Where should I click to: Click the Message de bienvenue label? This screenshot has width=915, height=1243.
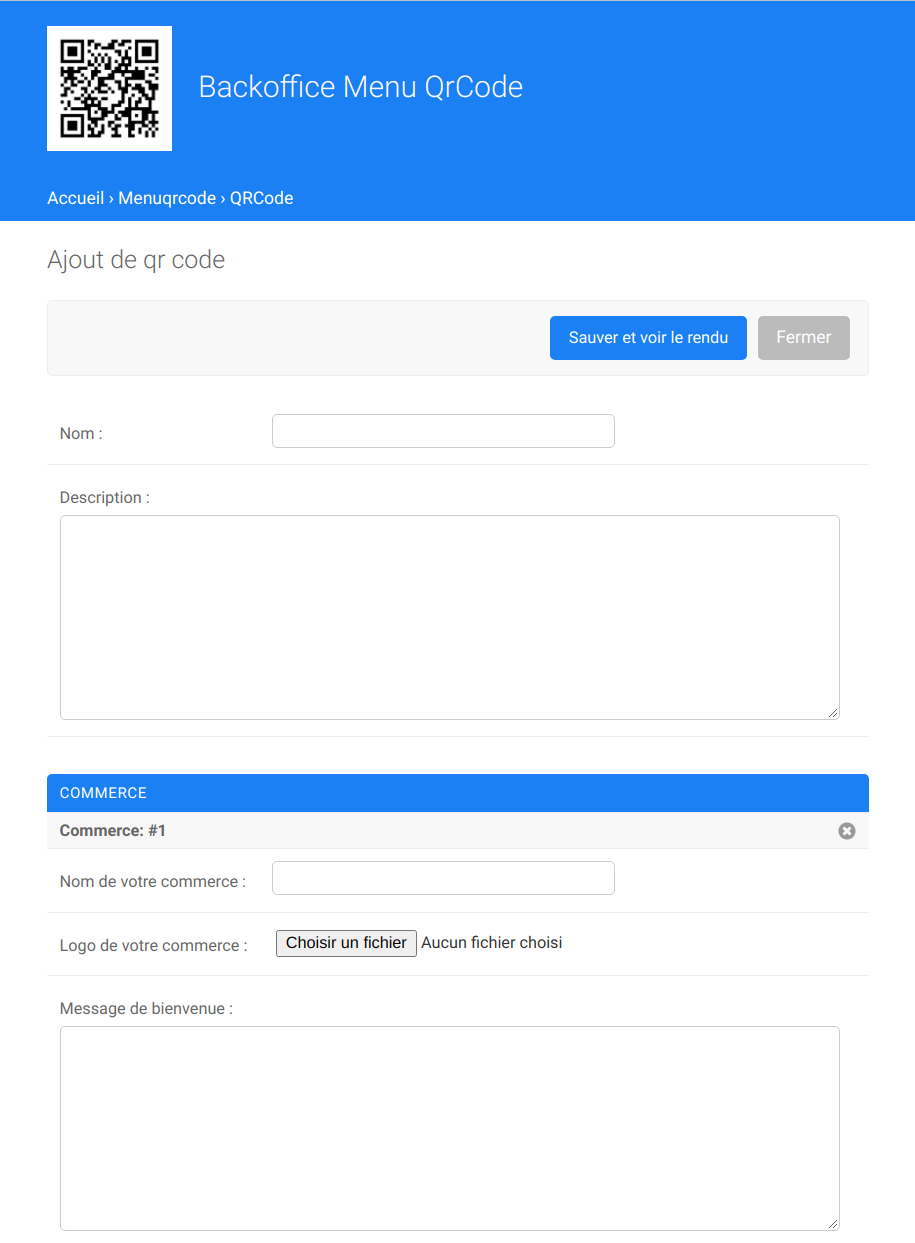click(146, 1009)
